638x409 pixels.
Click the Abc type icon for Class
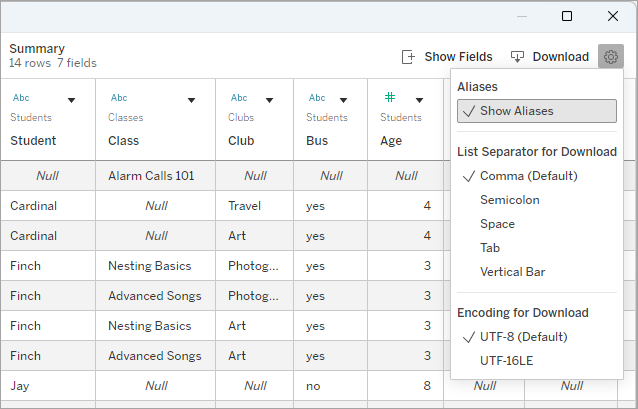(x=119, y=98)
